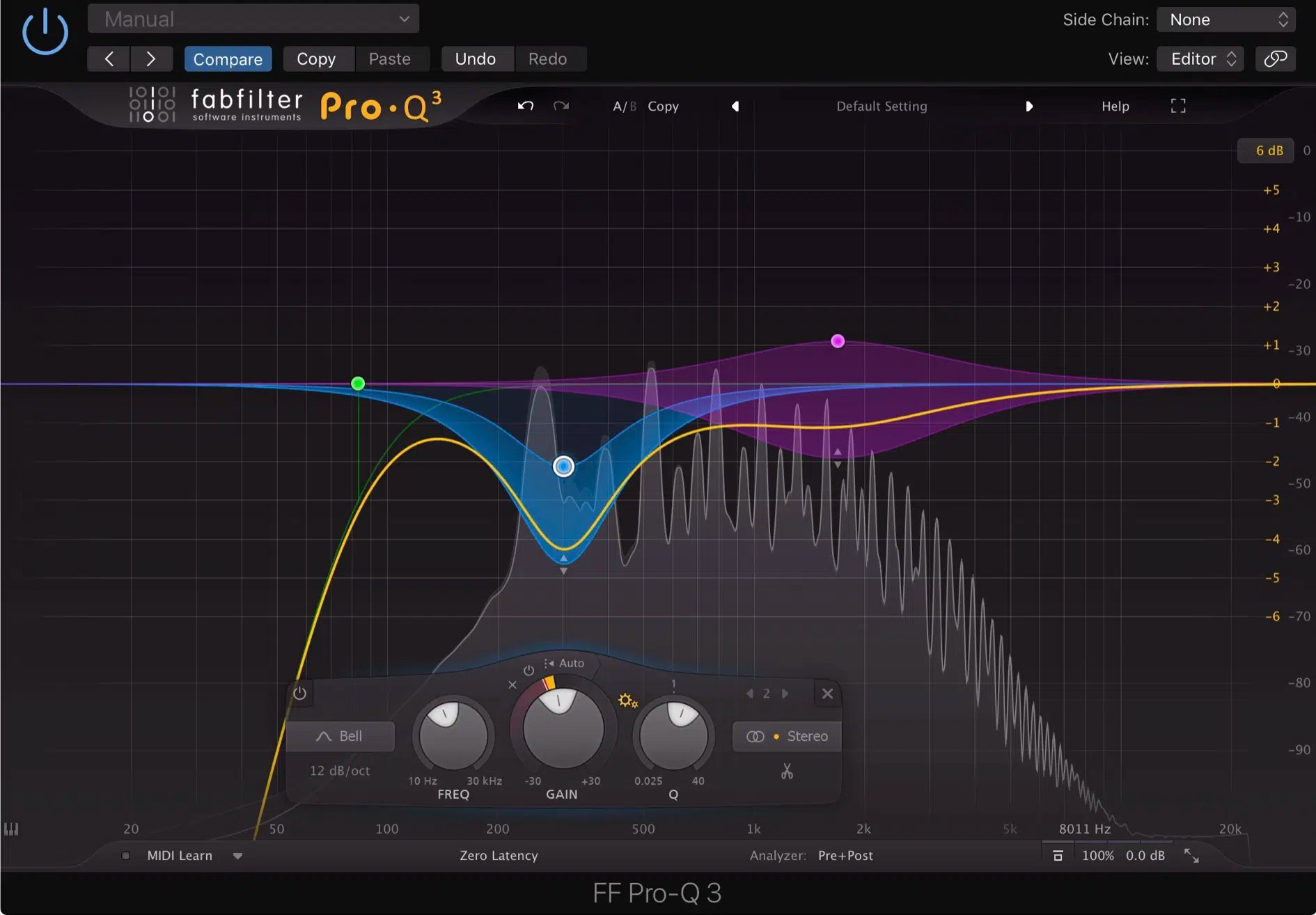Go to the previous preset arrow
Image resolution: width=1316 pixels, height=915 pixels.
coord(109,59)
